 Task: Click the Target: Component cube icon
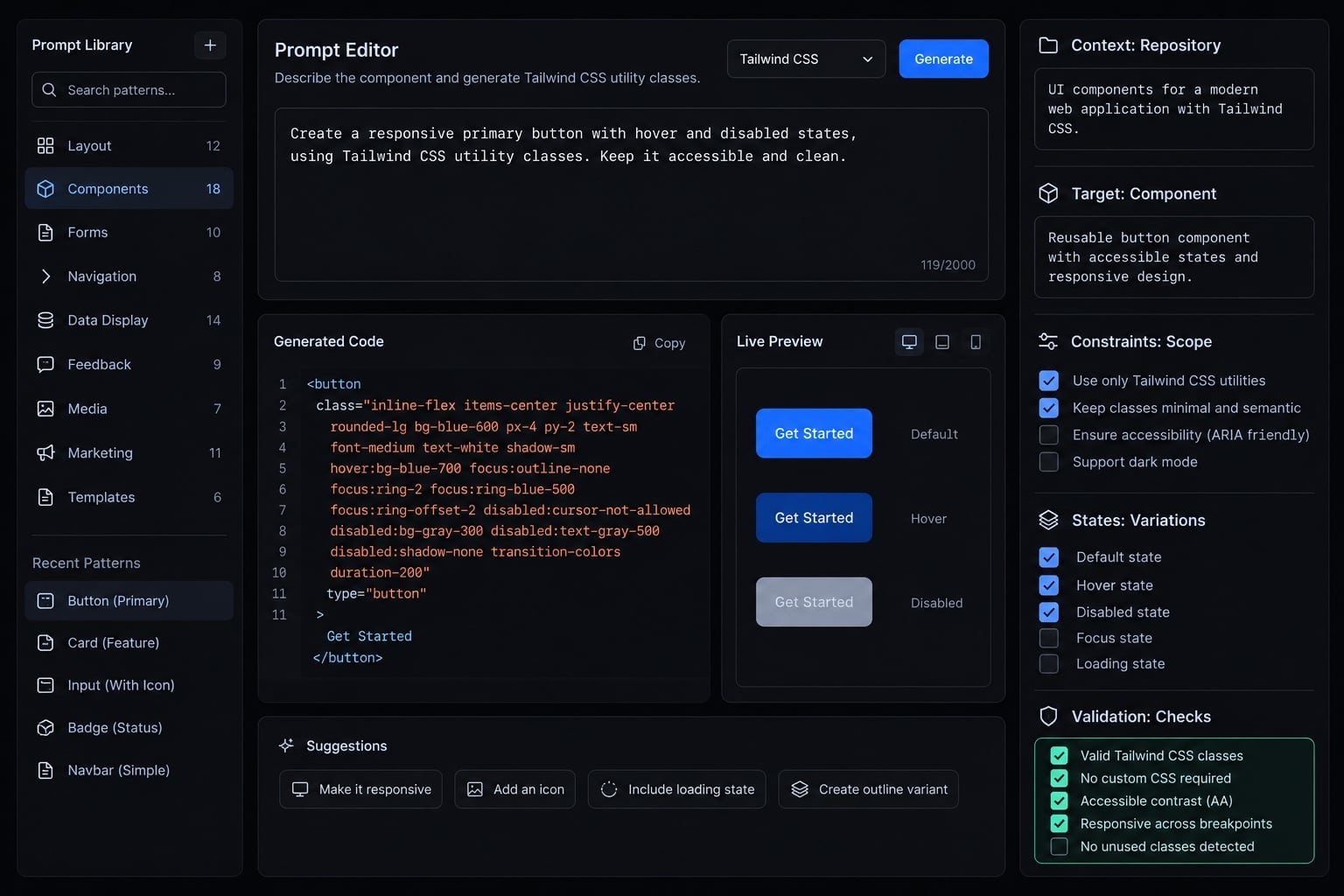[1048, 193]
